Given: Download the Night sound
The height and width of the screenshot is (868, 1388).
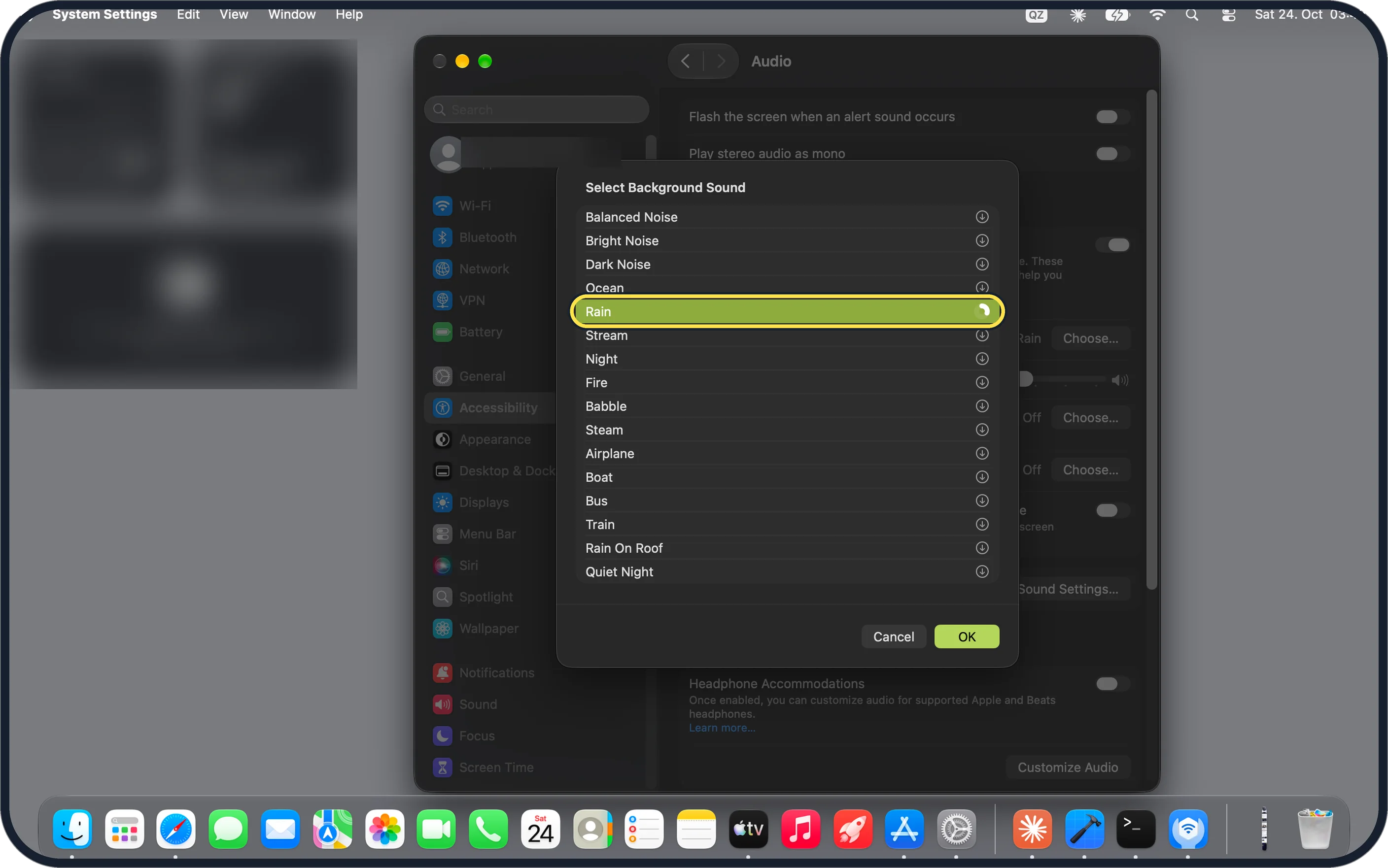Looking at the screenshot, I should (x=982, y=359).
